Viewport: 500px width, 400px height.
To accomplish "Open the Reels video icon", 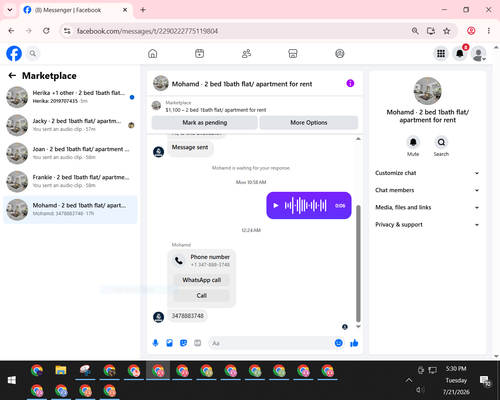I will click(199, 53).
